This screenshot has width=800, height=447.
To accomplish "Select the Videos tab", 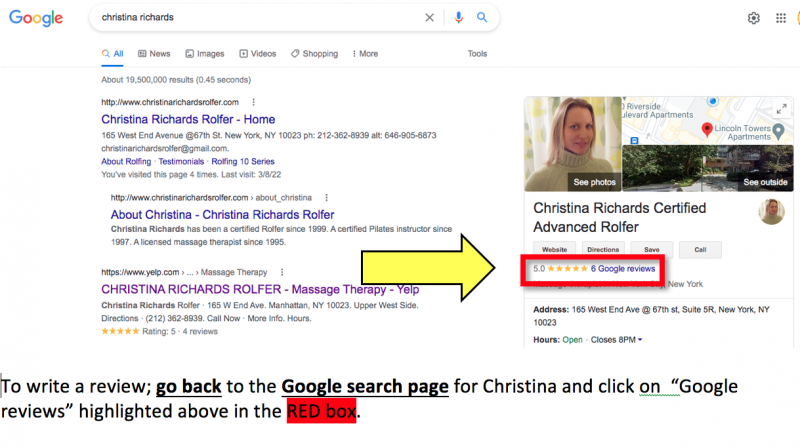I will click(258, 54).
